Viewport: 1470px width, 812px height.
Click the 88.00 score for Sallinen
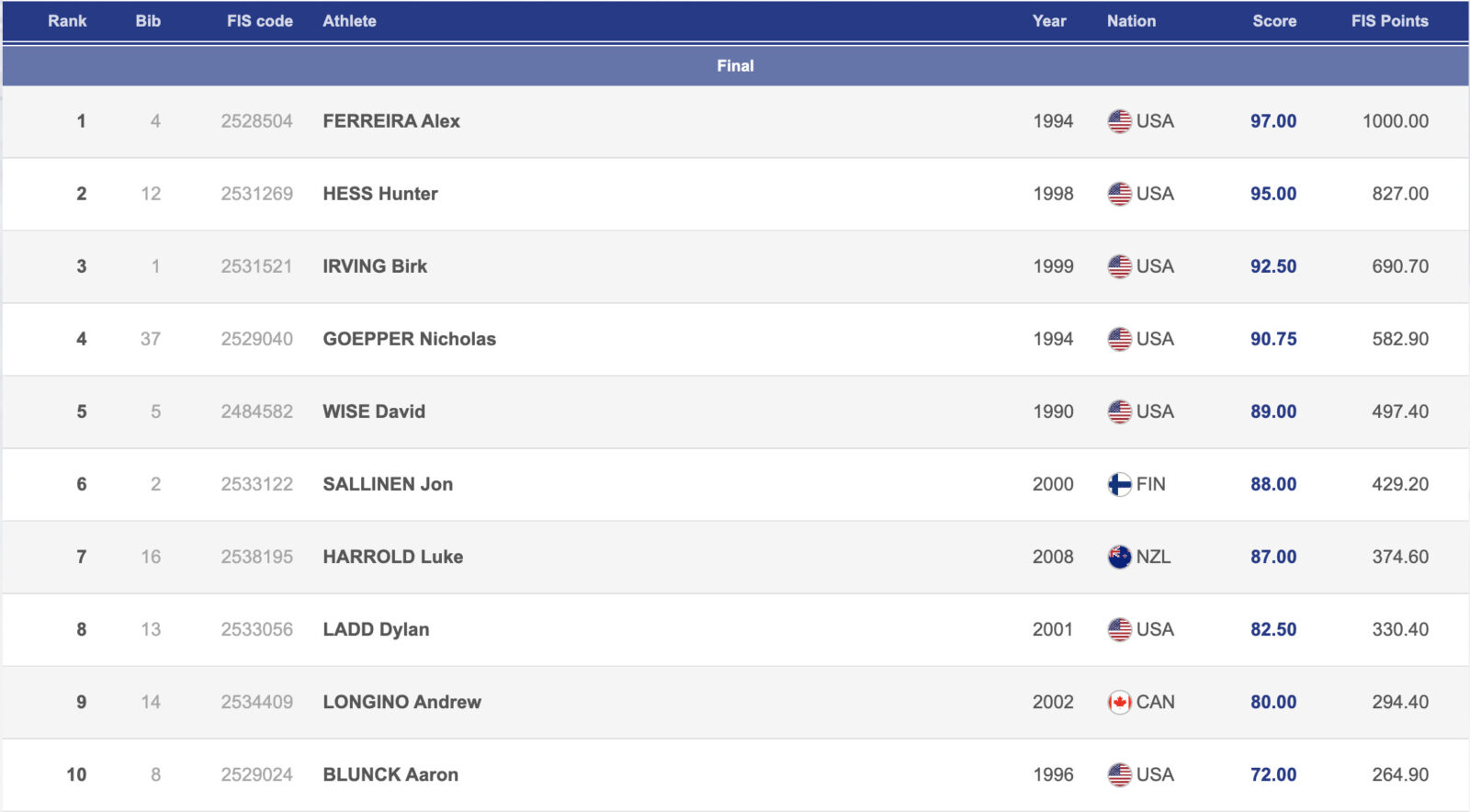[x=1272, y=484]
